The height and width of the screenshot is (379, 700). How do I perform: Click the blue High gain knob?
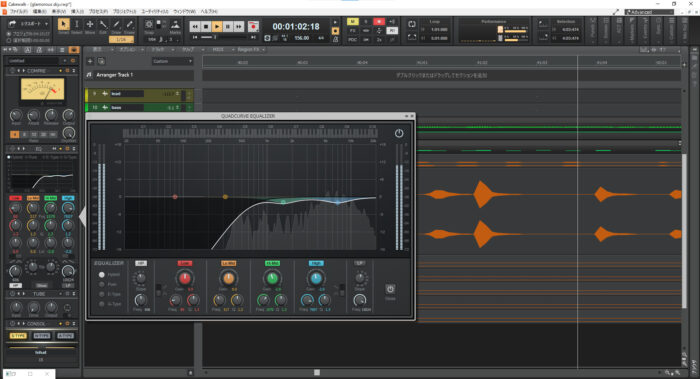316,278
